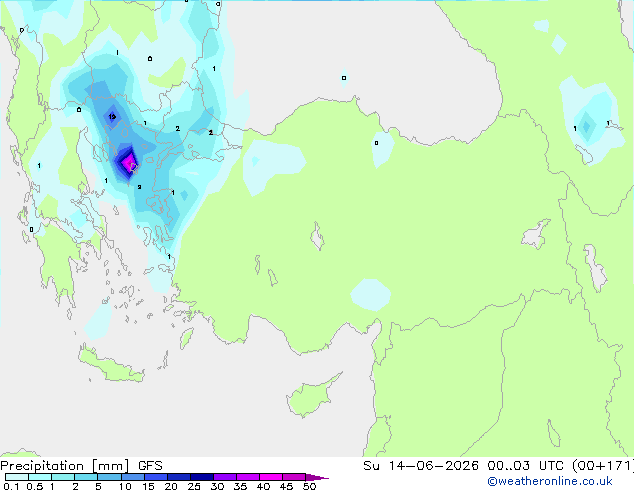The width and height of the screenshot is (634, 490).
Task: Choose the 40–45 mm magenta swatch
Action: (x=271, y=477)
